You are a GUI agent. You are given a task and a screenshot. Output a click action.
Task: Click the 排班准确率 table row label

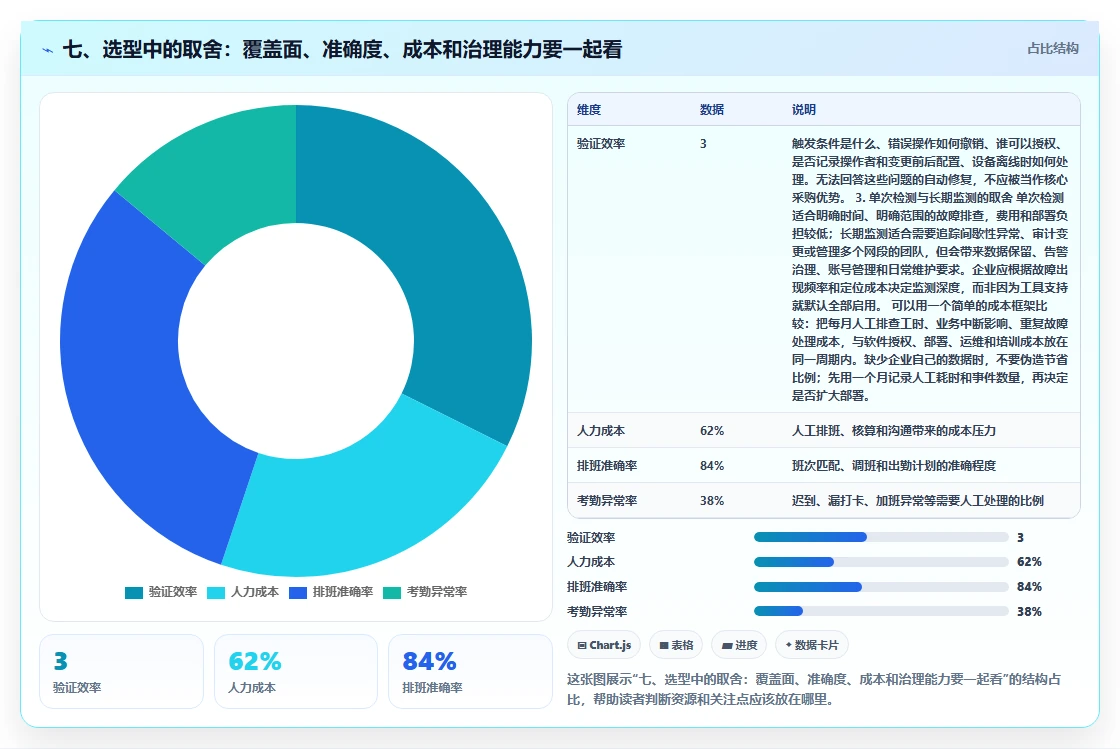(x=607, y=466)
